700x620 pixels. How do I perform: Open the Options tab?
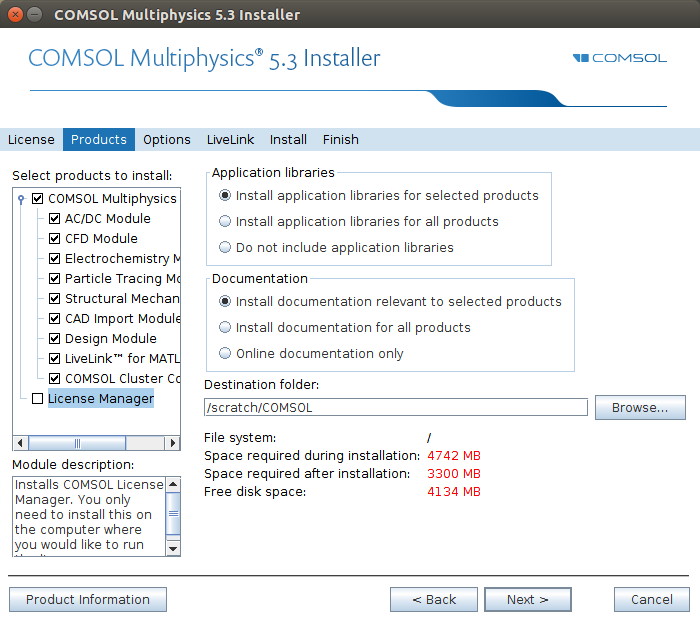coord(166,140)
